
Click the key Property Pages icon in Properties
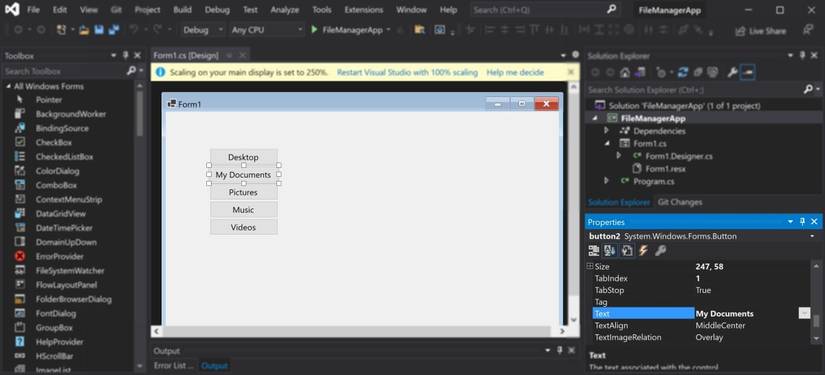click(x=661, y=251)
